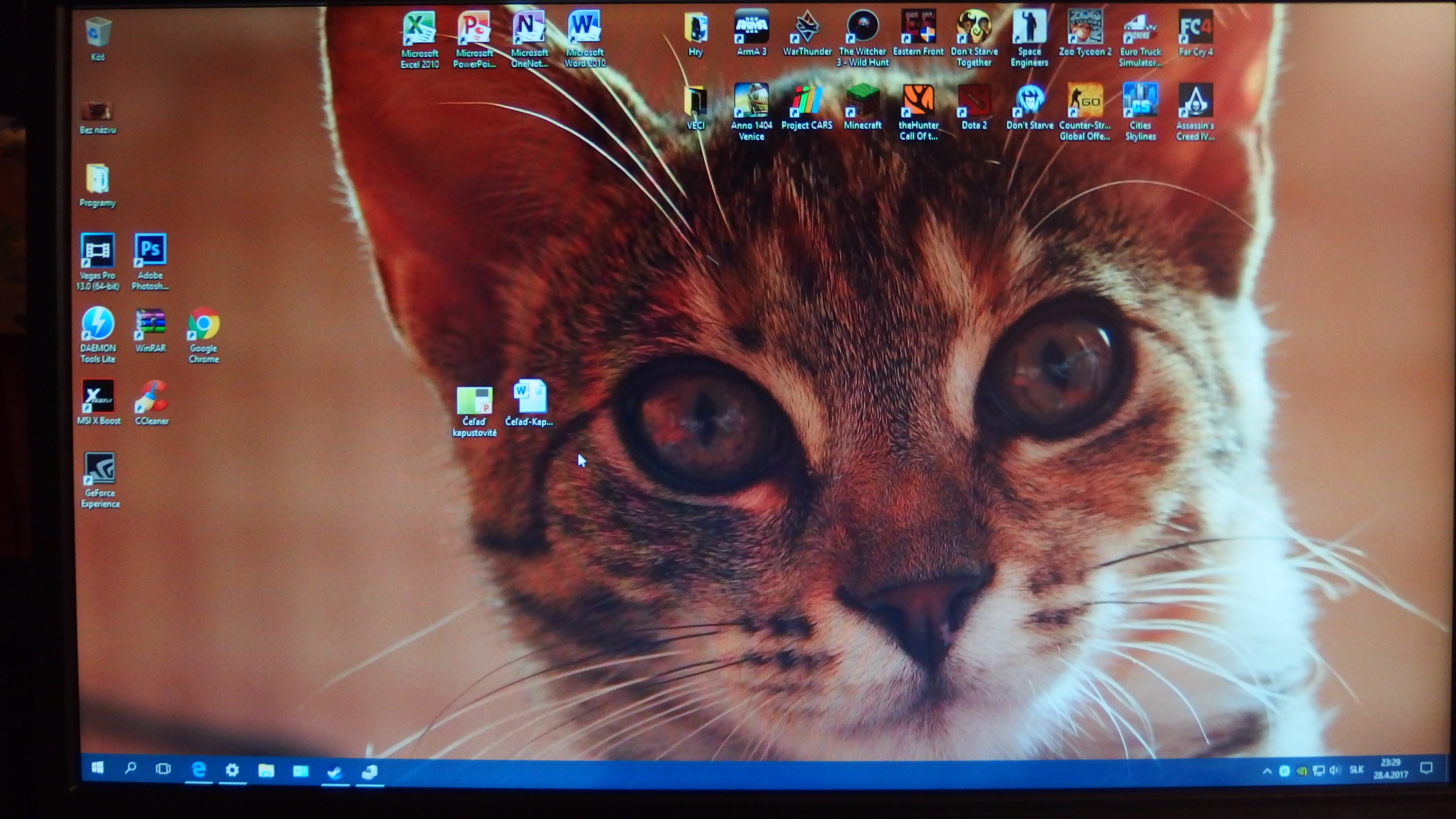Open the Task View button
Image resolution: width=1456 pixels, height=819 pixels.
pyautogui.click(x=163, y=769)
